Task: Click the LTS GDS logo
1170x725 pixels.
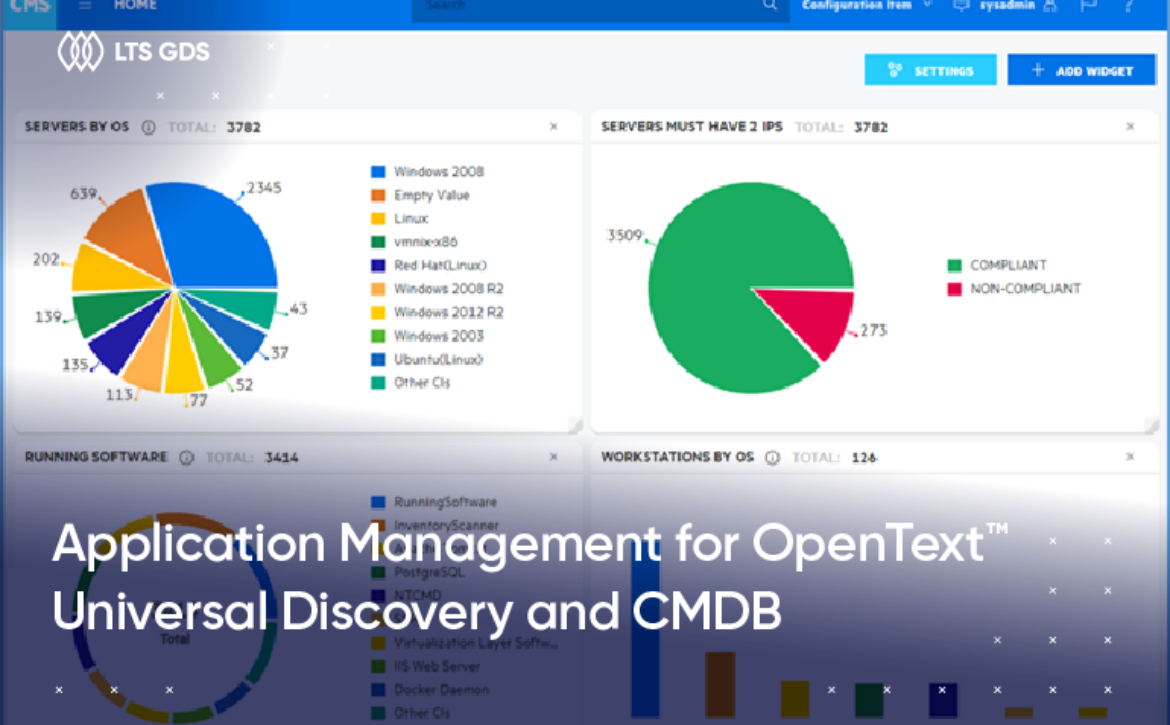Action: pos(133,52)
